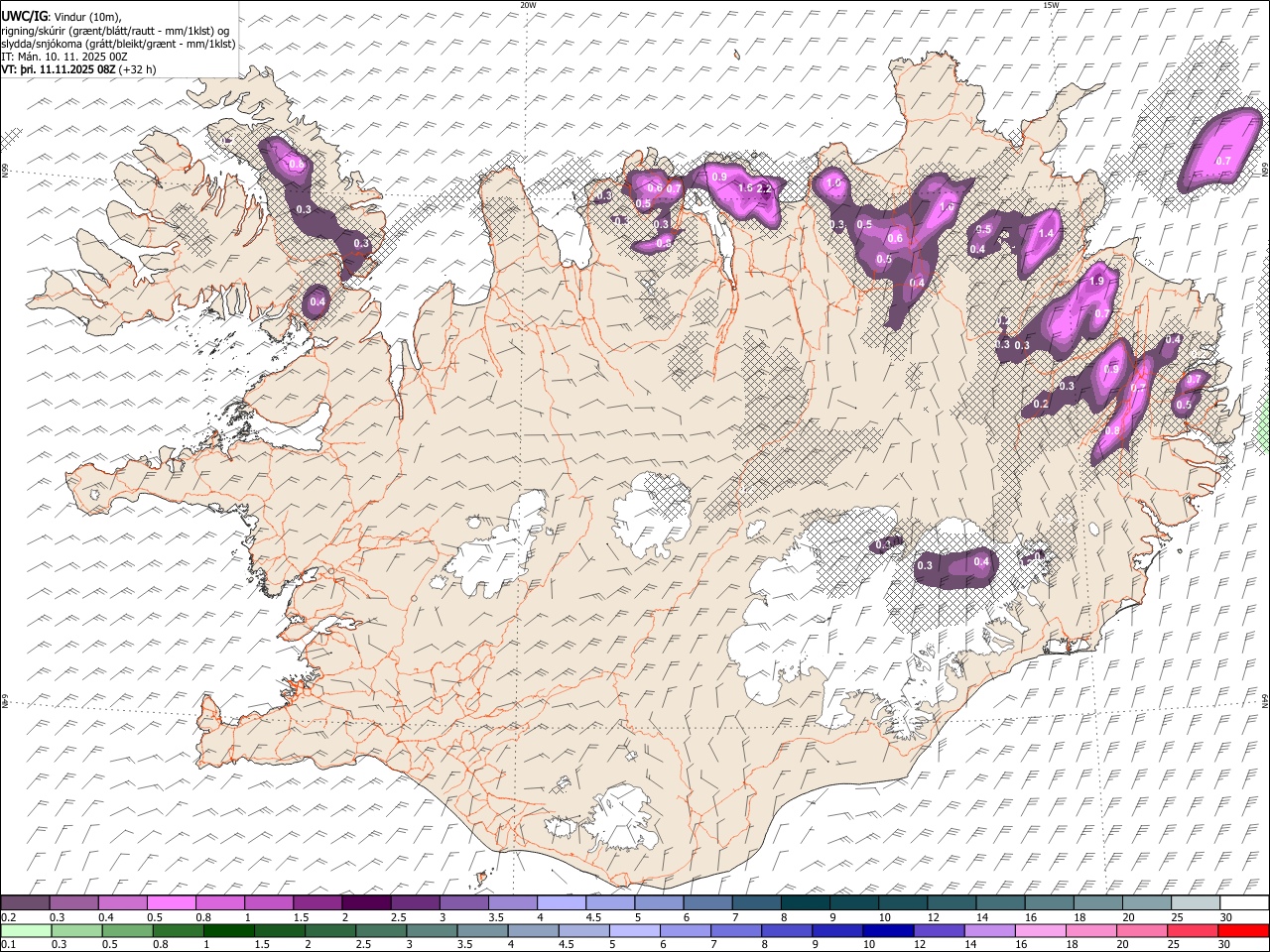Select the 'IT: Mán. 10. 11. 2025 00Z' line

[x=64, y=57]
